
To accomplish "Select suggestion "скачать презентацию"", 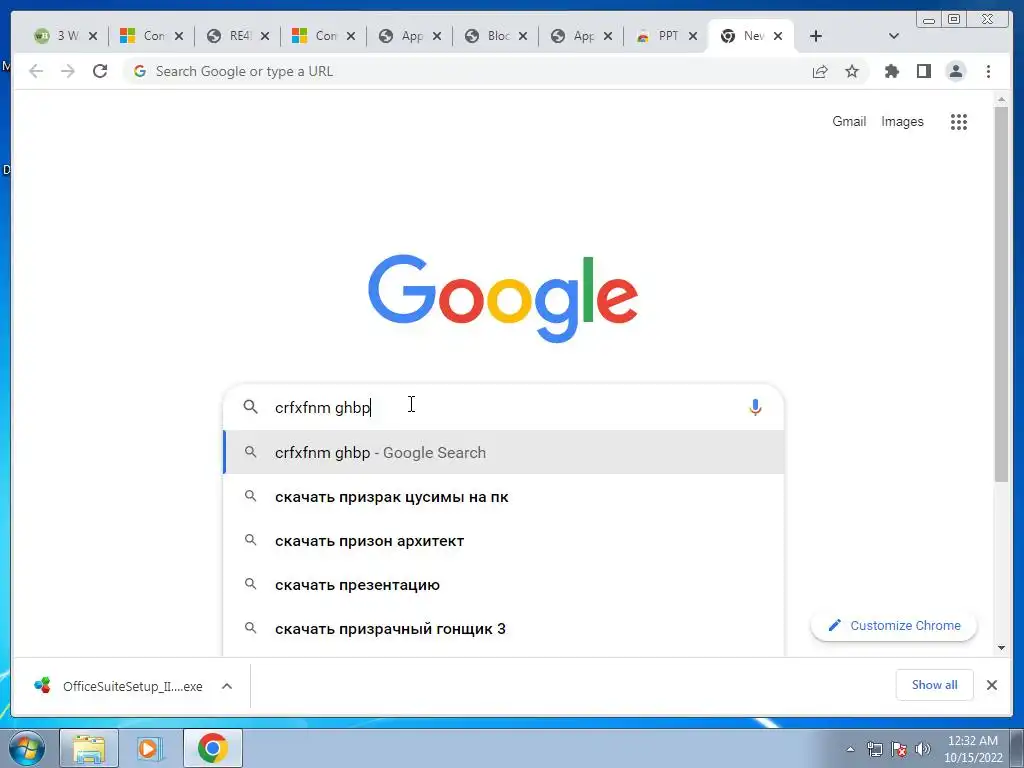I will pyautogui.click(x=504, y=584).
